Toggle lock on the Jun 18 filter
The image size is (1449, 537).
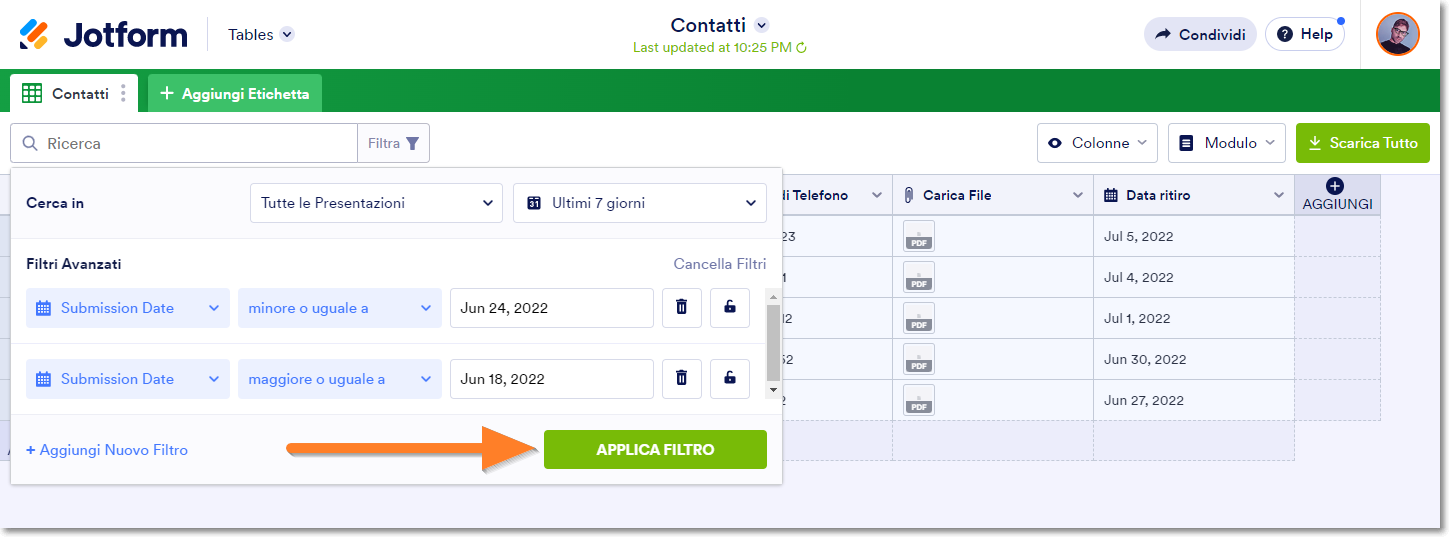click(x=730, y=379)
